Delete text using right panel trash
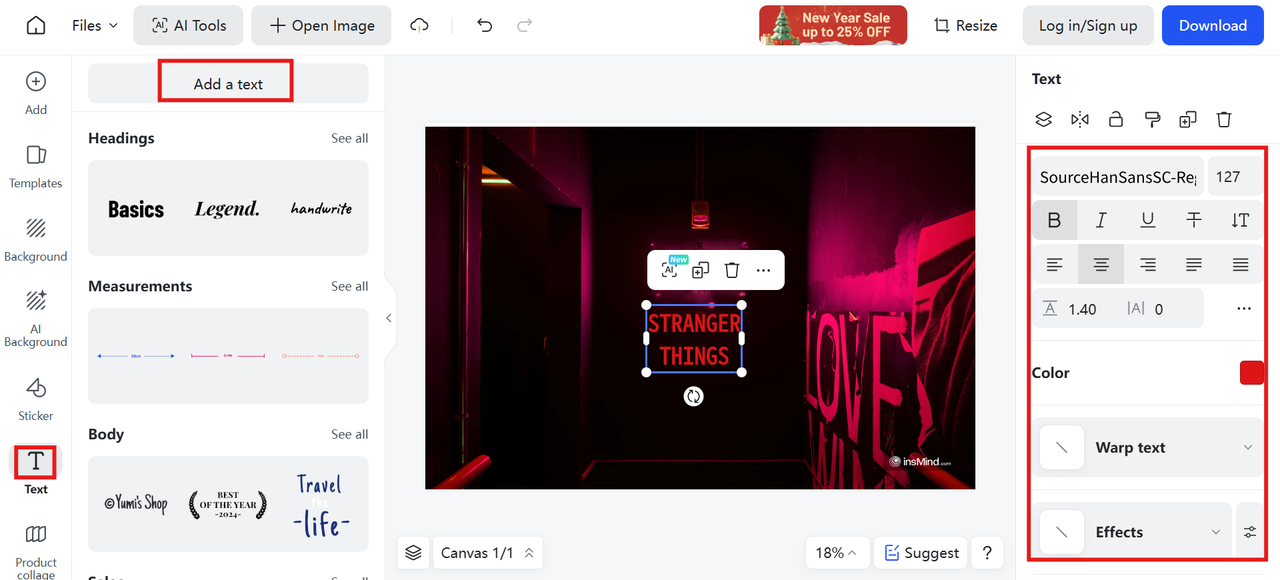This screenshot has height=580, width=1280. [1224, 119]
